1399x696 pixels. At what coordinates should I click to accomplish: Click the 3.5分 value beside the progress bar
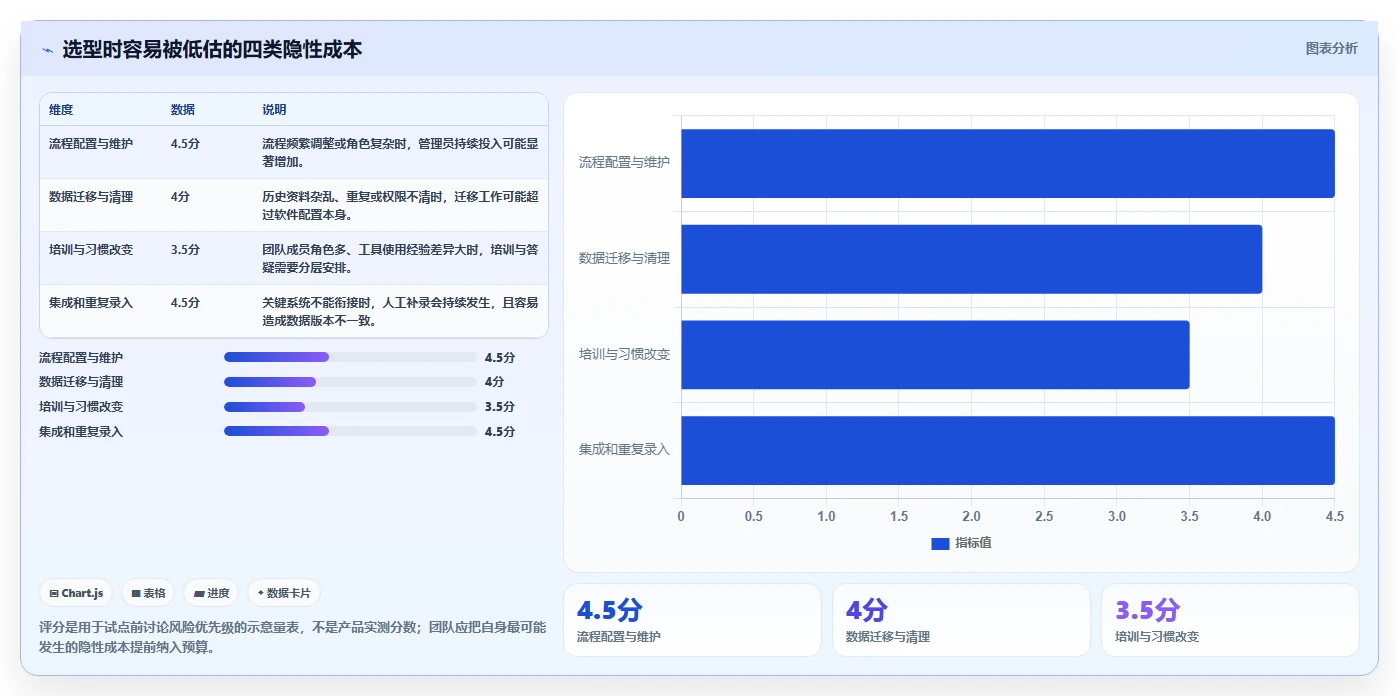[499, 407]
